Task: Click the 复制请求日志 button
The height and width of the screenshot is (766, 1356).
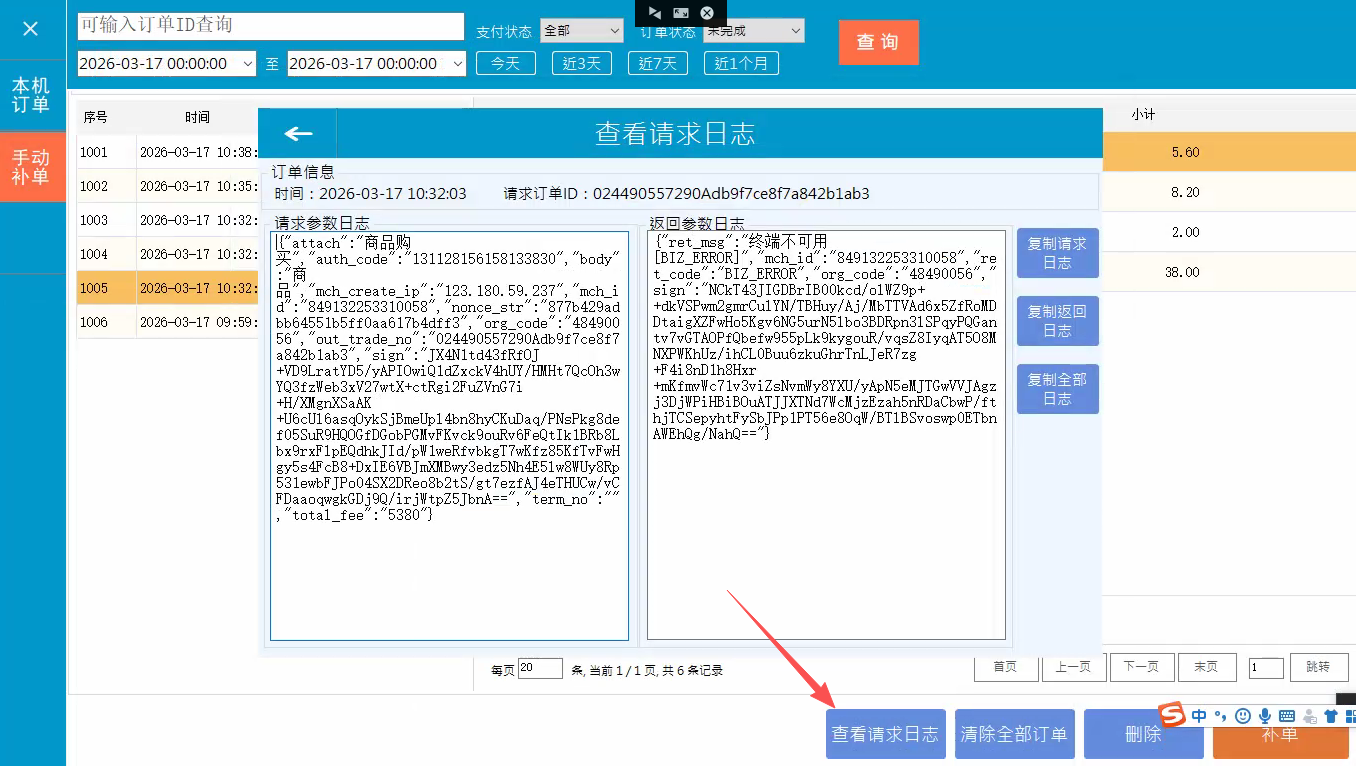Action: point(1057,253)
